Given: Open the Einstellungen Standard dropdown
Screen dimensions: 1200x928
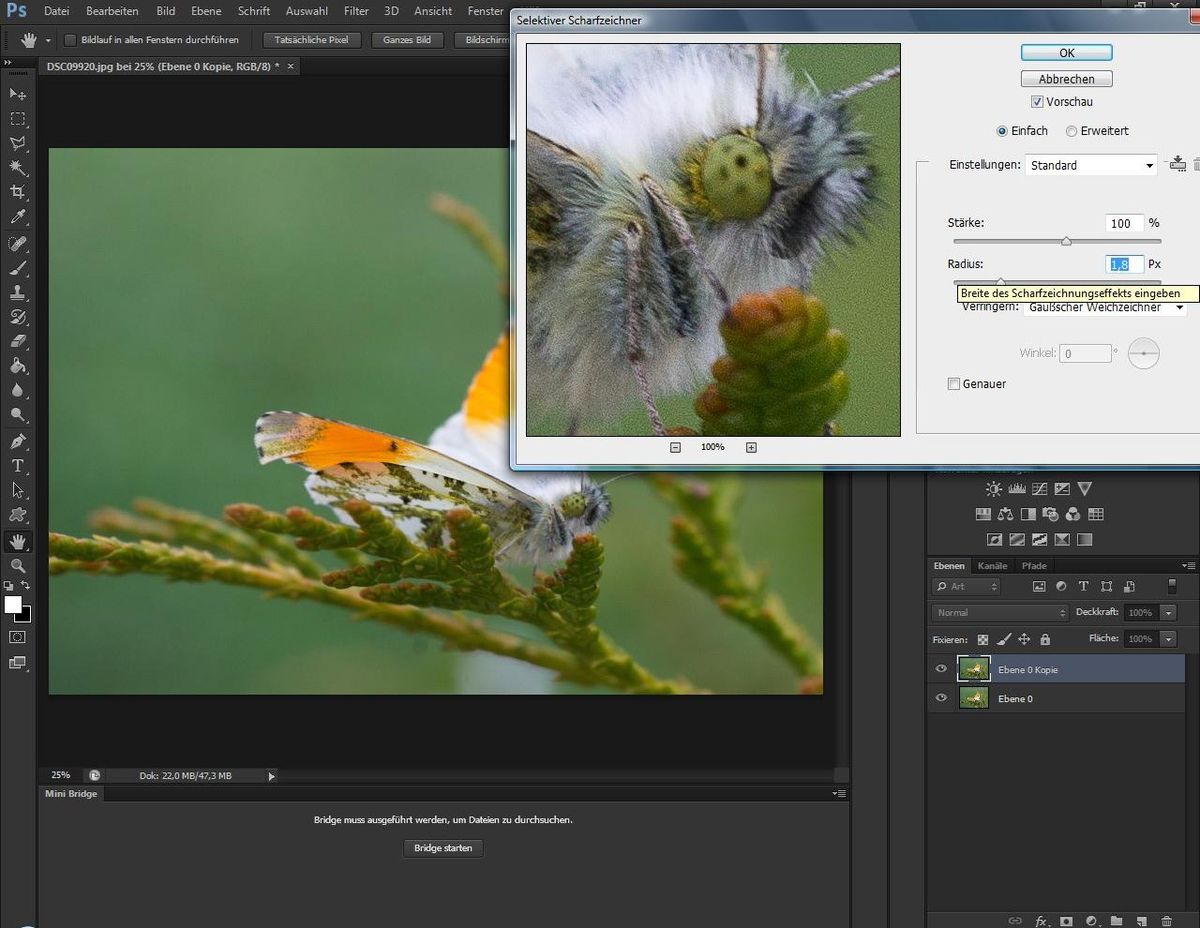Looking at the screenshot, I should [x=1091, y=165].
